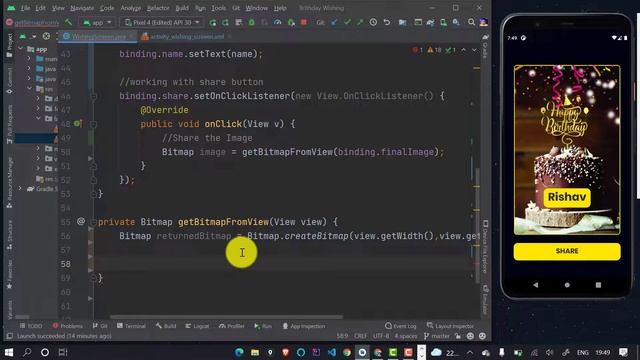Open the app run configuration dropdown
The width and height of the screenshot is (640, 360).
click(97, 22)
